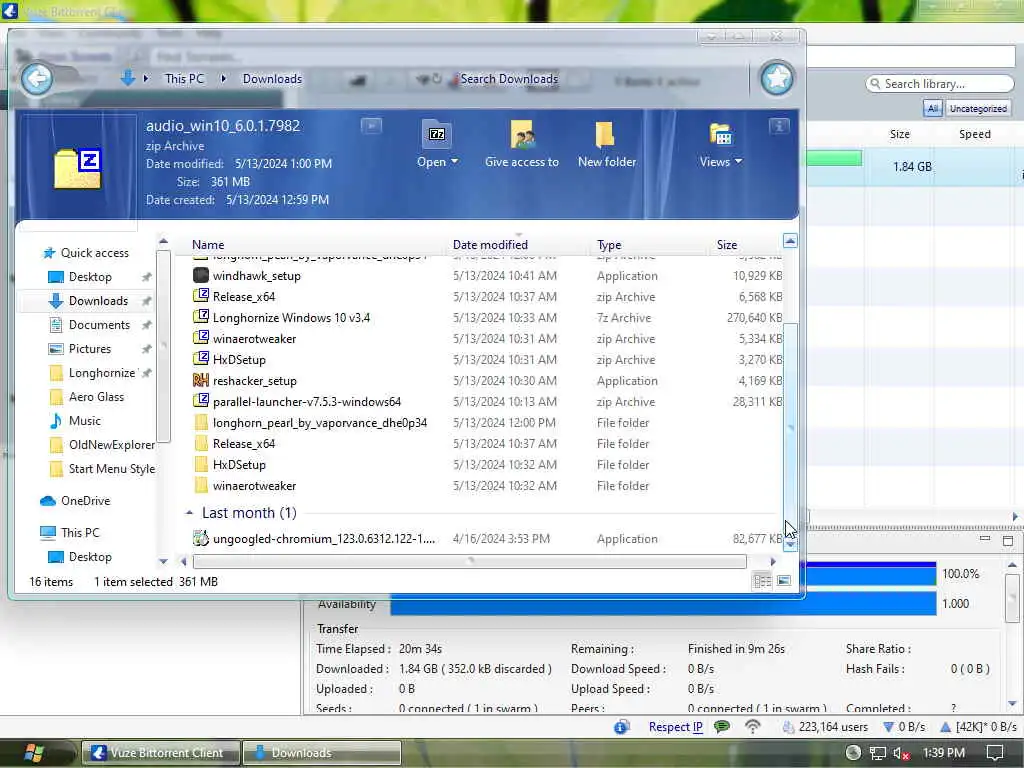Image resolution: width=1024 pixels, height=768 pixels.
Task: Click the Search Downloads field
Action: 509,78
